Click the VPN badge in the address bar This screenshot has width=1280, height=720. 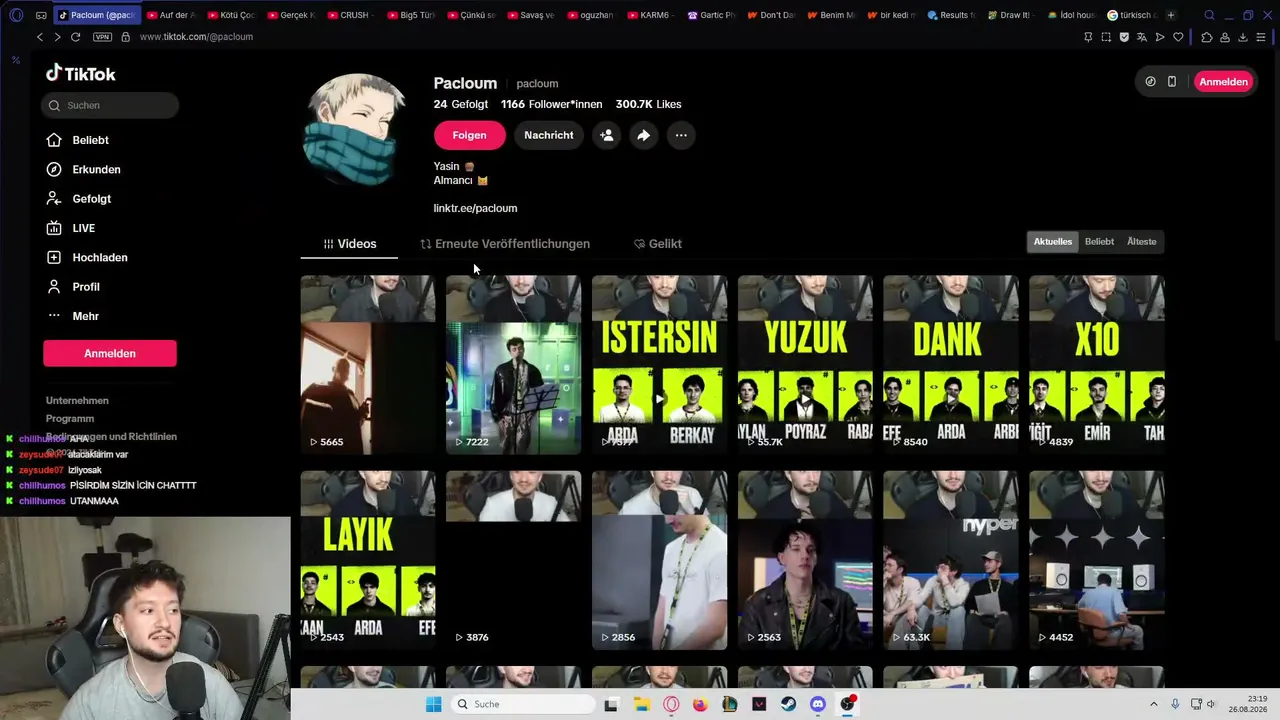pyautogui.click(x=102, y=37)
